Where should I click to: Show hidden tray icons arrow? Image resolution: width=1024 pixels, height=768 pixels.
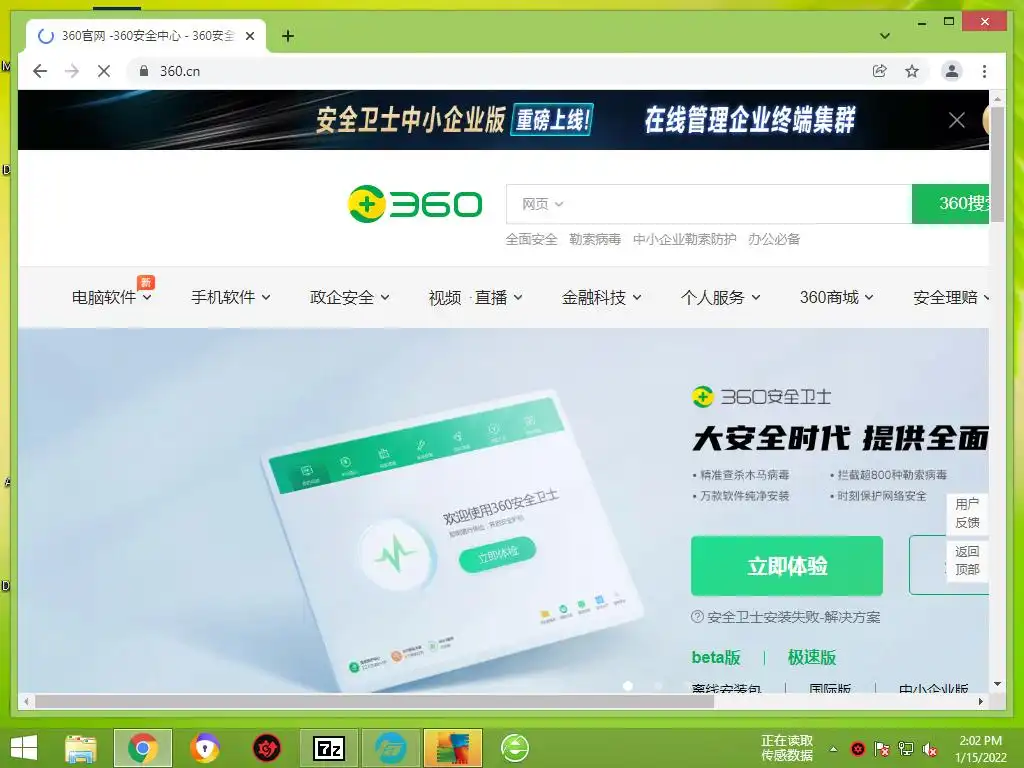(x=833, y=749)
